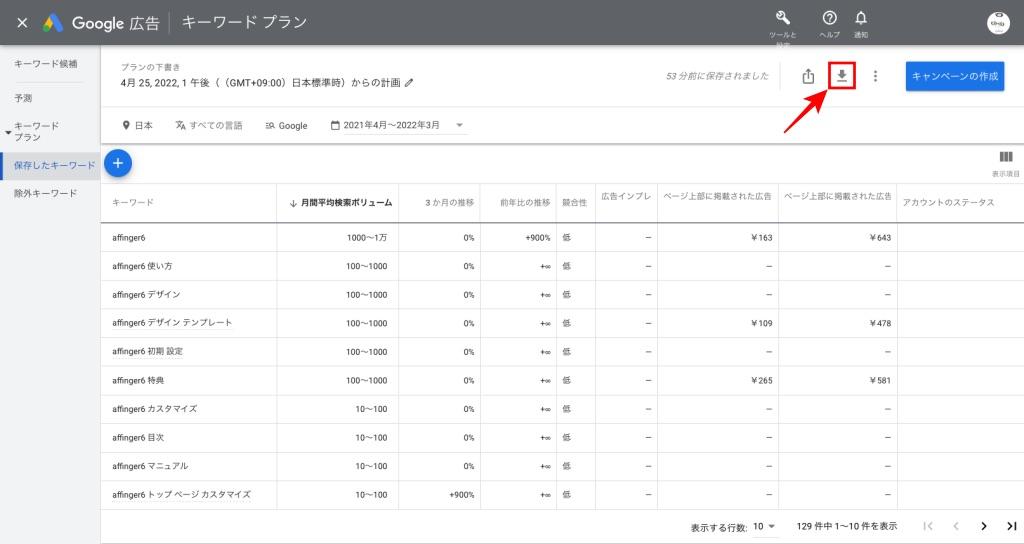Change the 日本 location filter
Viewport: 1024px width, 544px height.
[137, 125]
